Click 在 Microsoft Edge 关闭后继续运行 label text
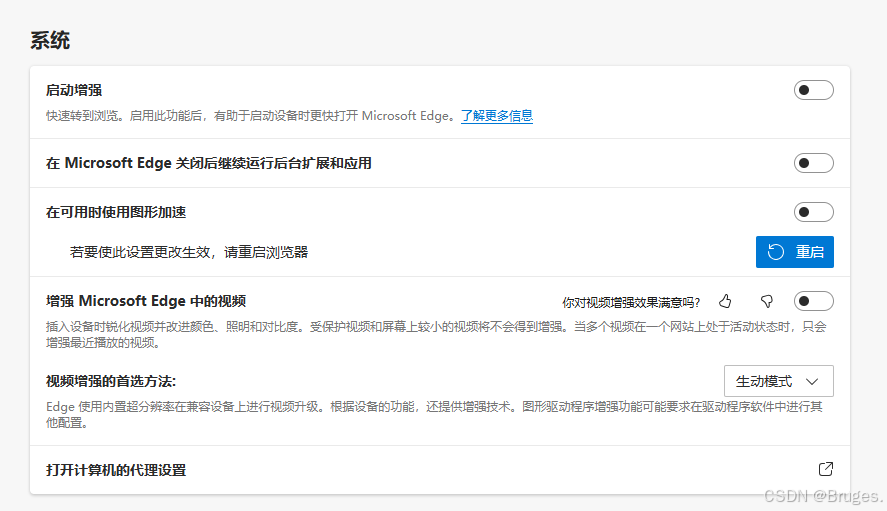Image resolution: width=887 pixels, height=511 pixels. (x=209, y=163)
